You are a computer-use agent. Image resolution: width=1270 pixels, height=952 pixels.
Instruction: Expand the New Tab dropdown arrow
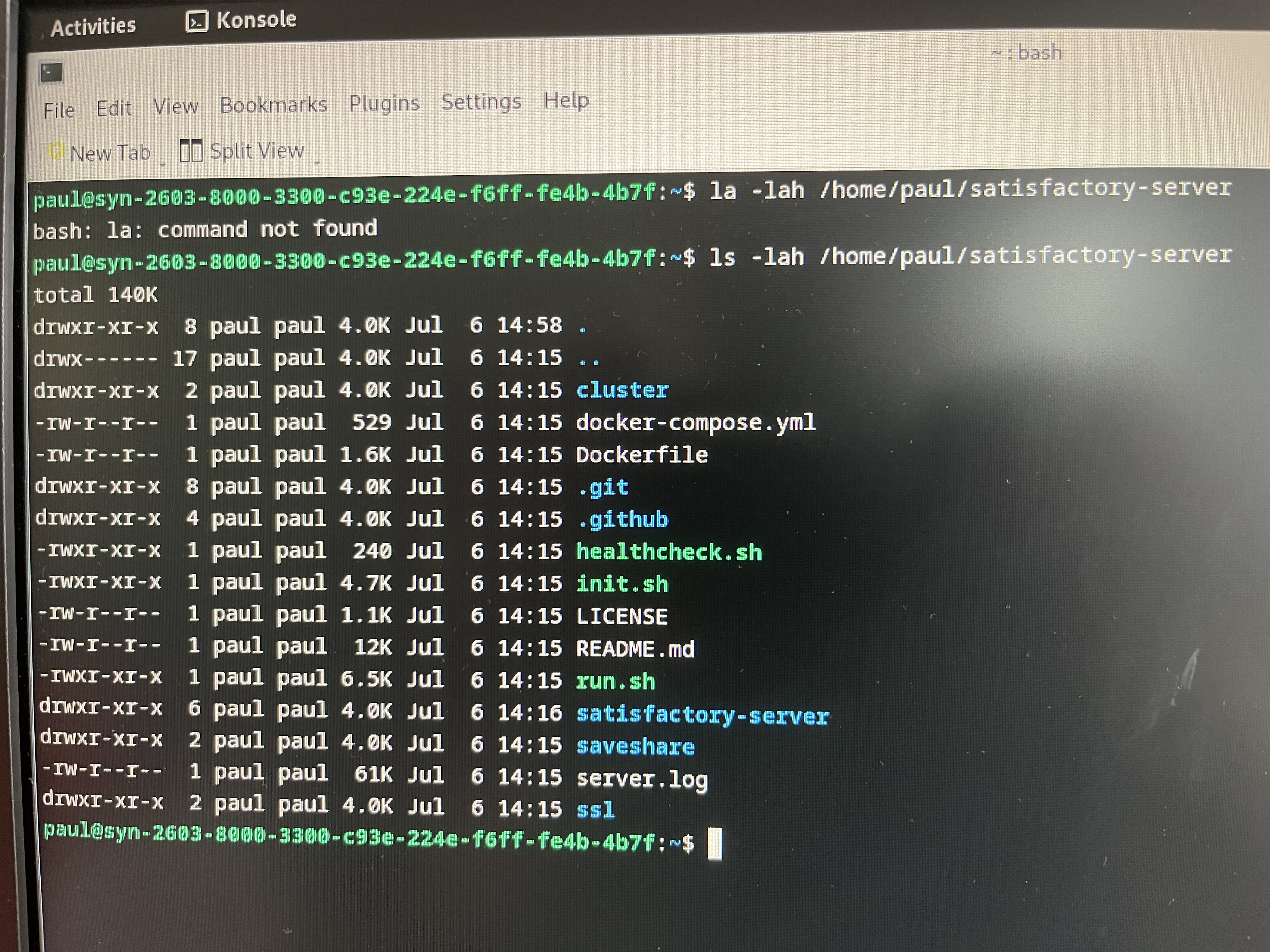click(163, 165)
